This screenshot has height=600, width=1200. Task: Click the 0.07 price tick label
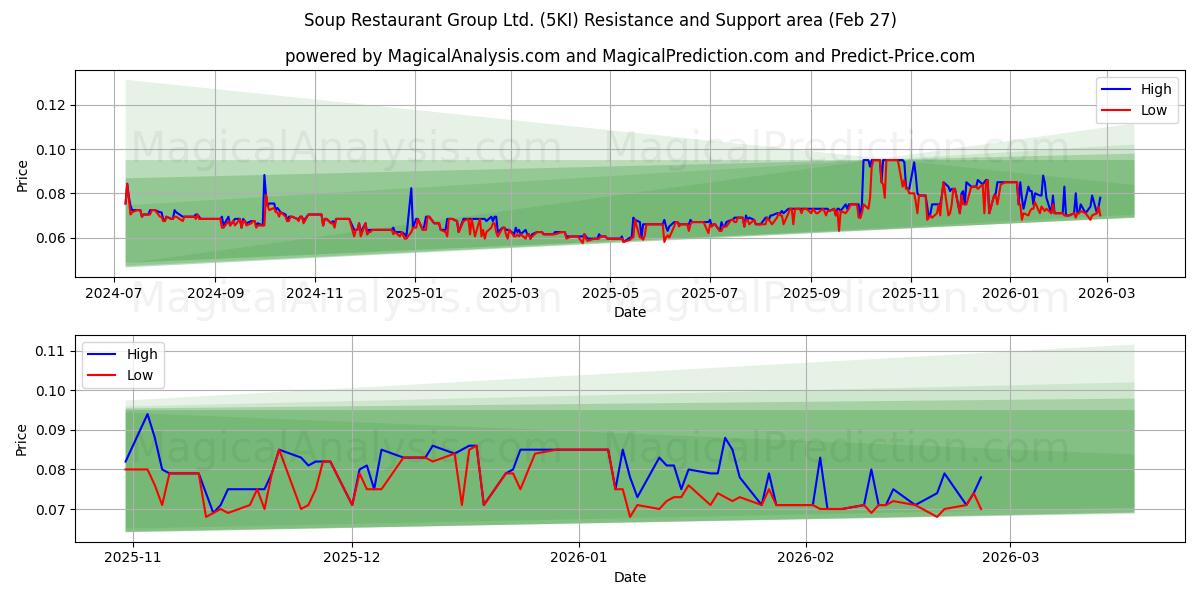coord(52,510)
